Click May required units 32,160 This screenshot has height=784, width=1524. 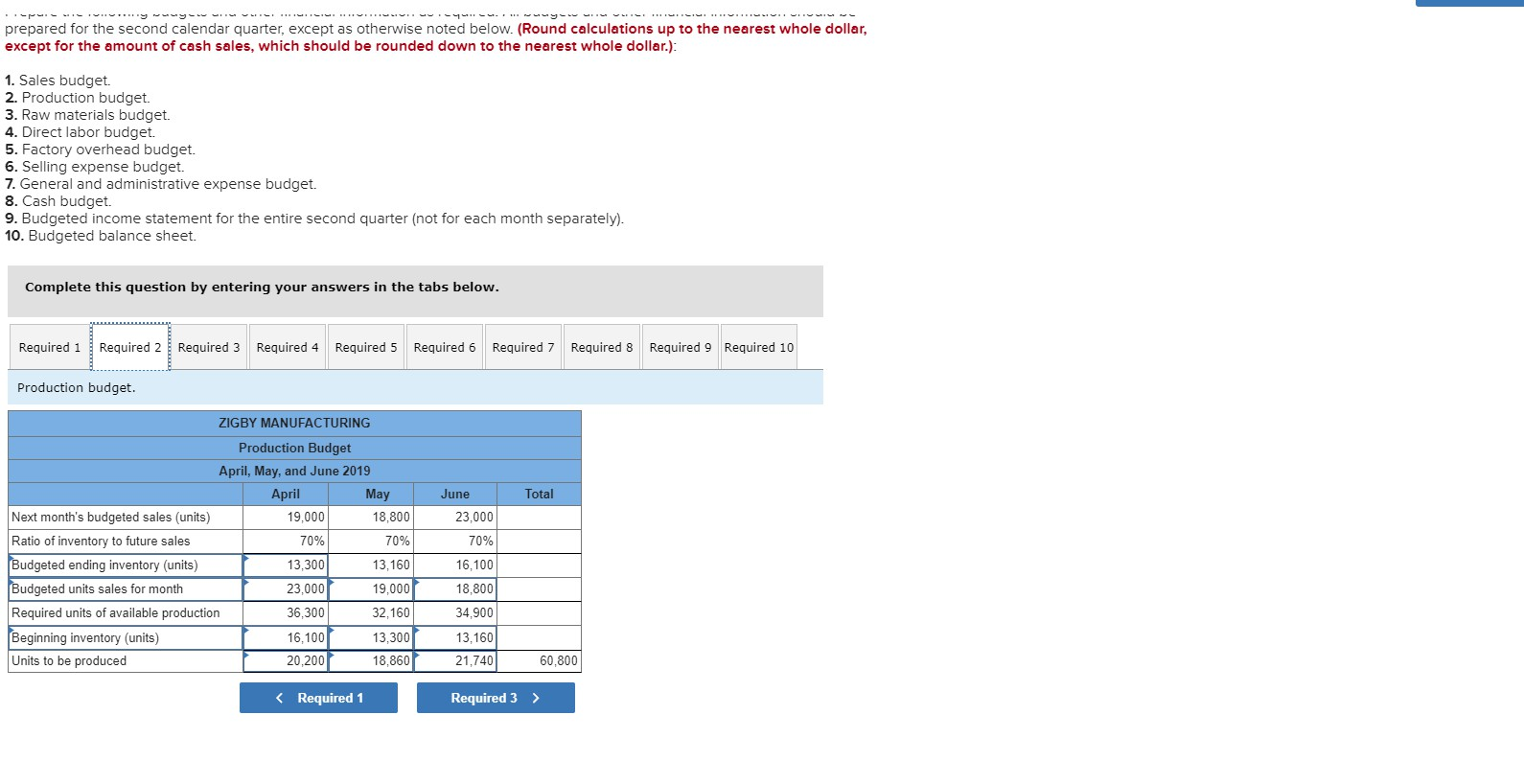(x=371, y=613)
